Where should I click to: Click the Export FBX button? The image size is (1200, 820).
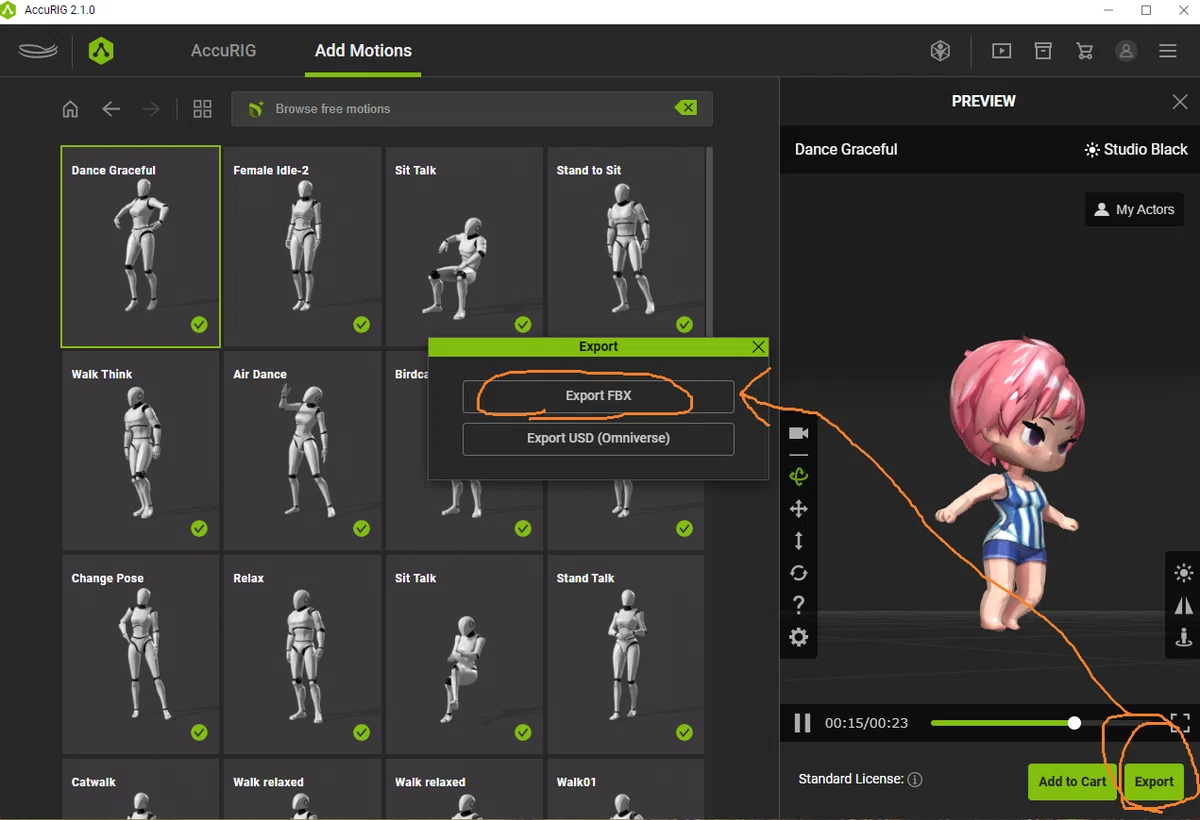pos(598,396)
